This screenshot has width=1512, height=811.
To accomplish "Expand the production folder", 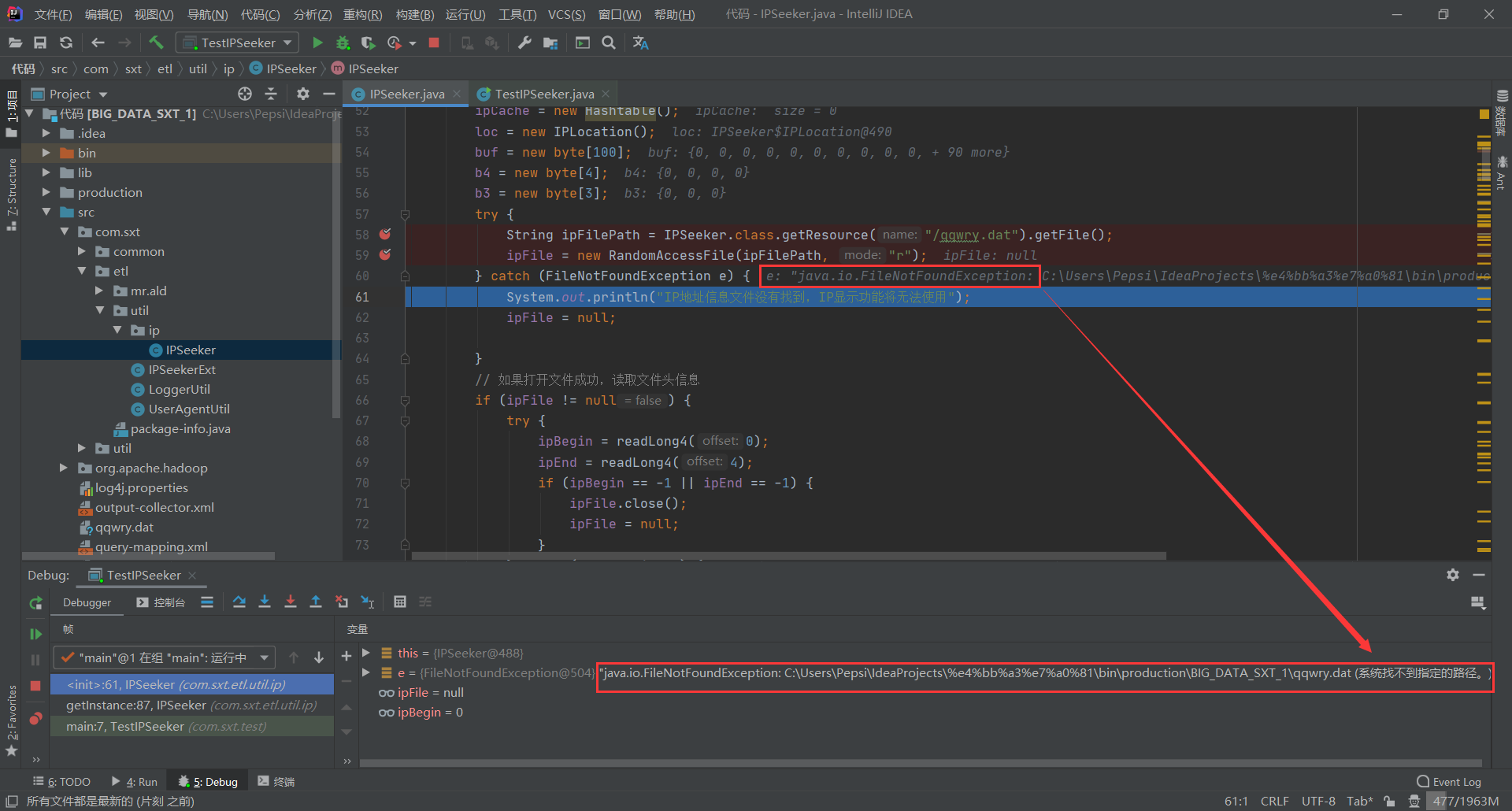I will tap(46, 192).
